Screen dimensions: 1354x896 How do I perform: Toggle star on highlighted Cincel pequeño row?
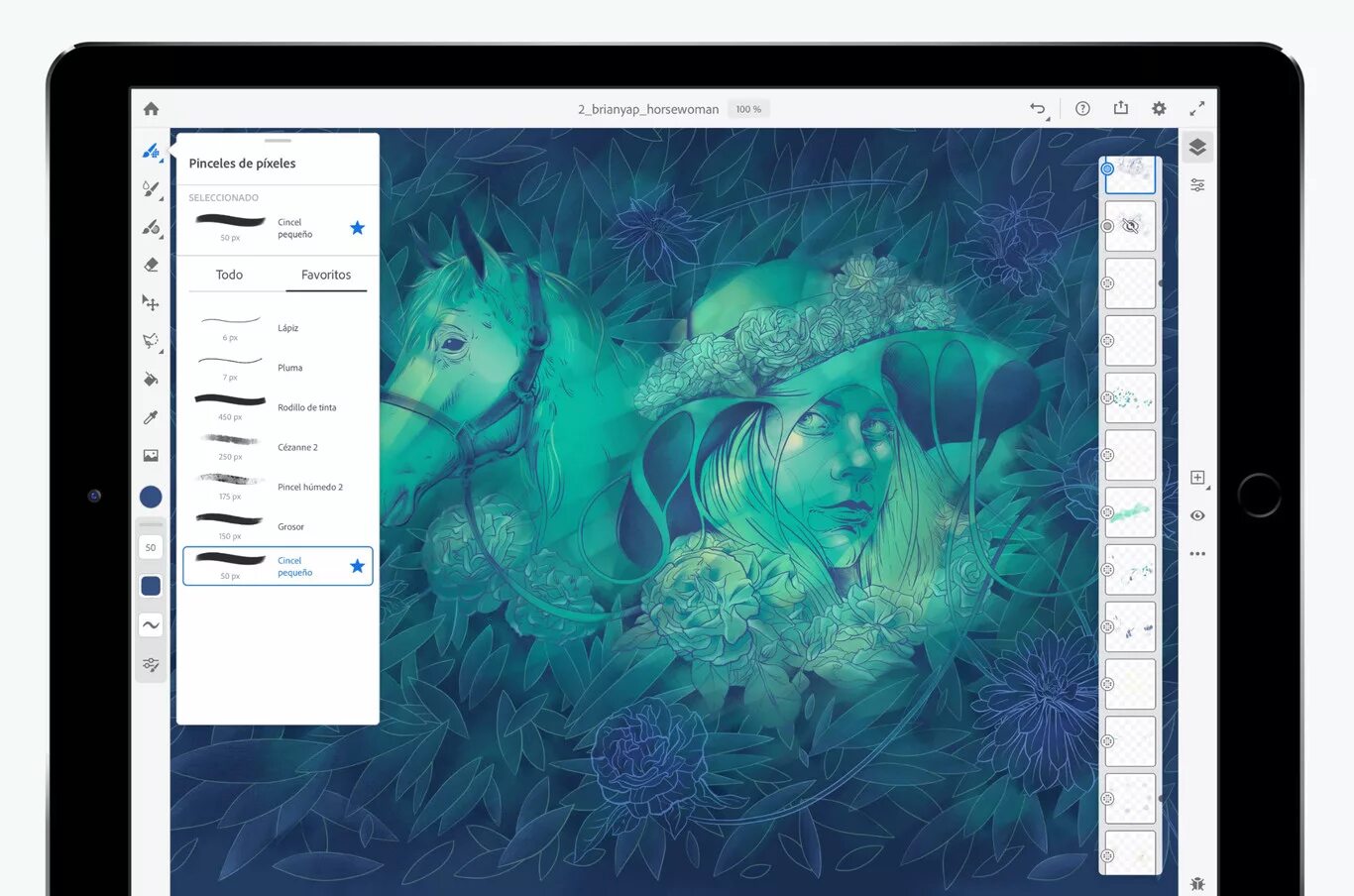357,566
